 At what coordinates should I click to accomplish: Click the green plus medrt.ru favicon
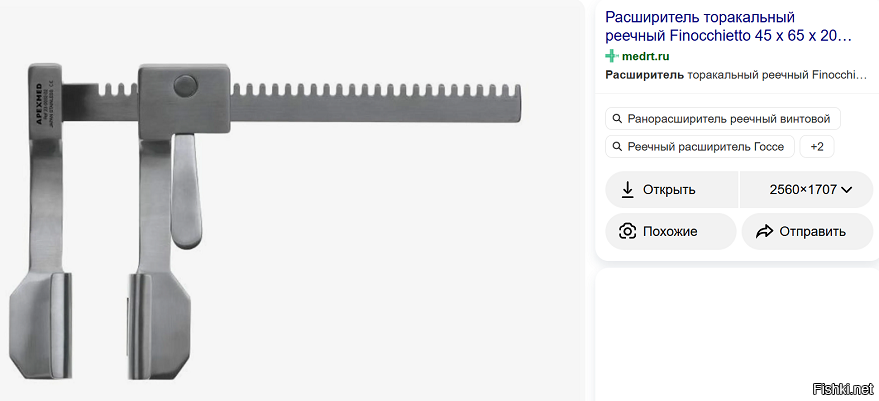point(612,56)
